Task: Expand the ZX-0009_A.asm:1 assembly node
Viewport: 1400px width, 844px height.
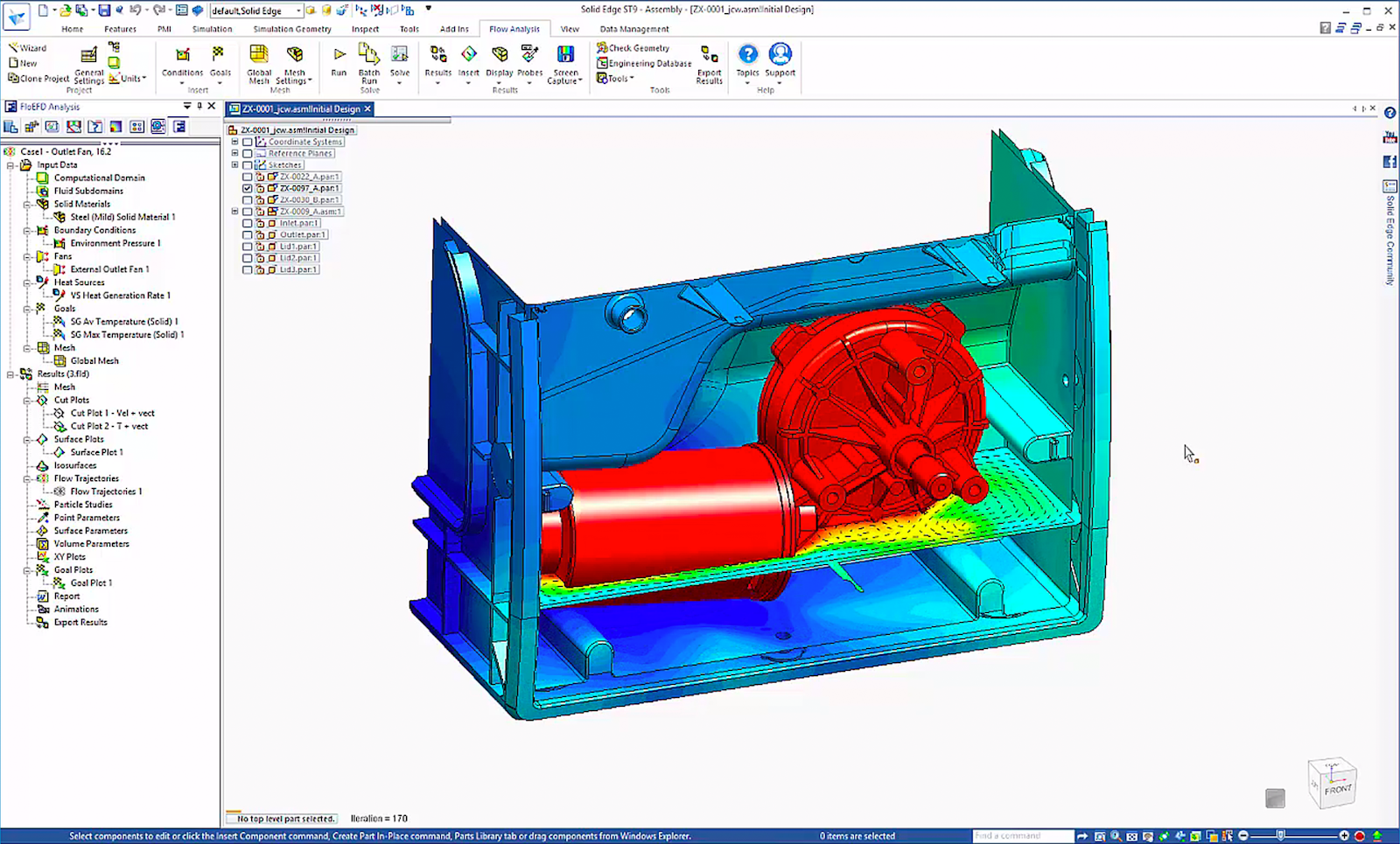Action: click(234, 211)
